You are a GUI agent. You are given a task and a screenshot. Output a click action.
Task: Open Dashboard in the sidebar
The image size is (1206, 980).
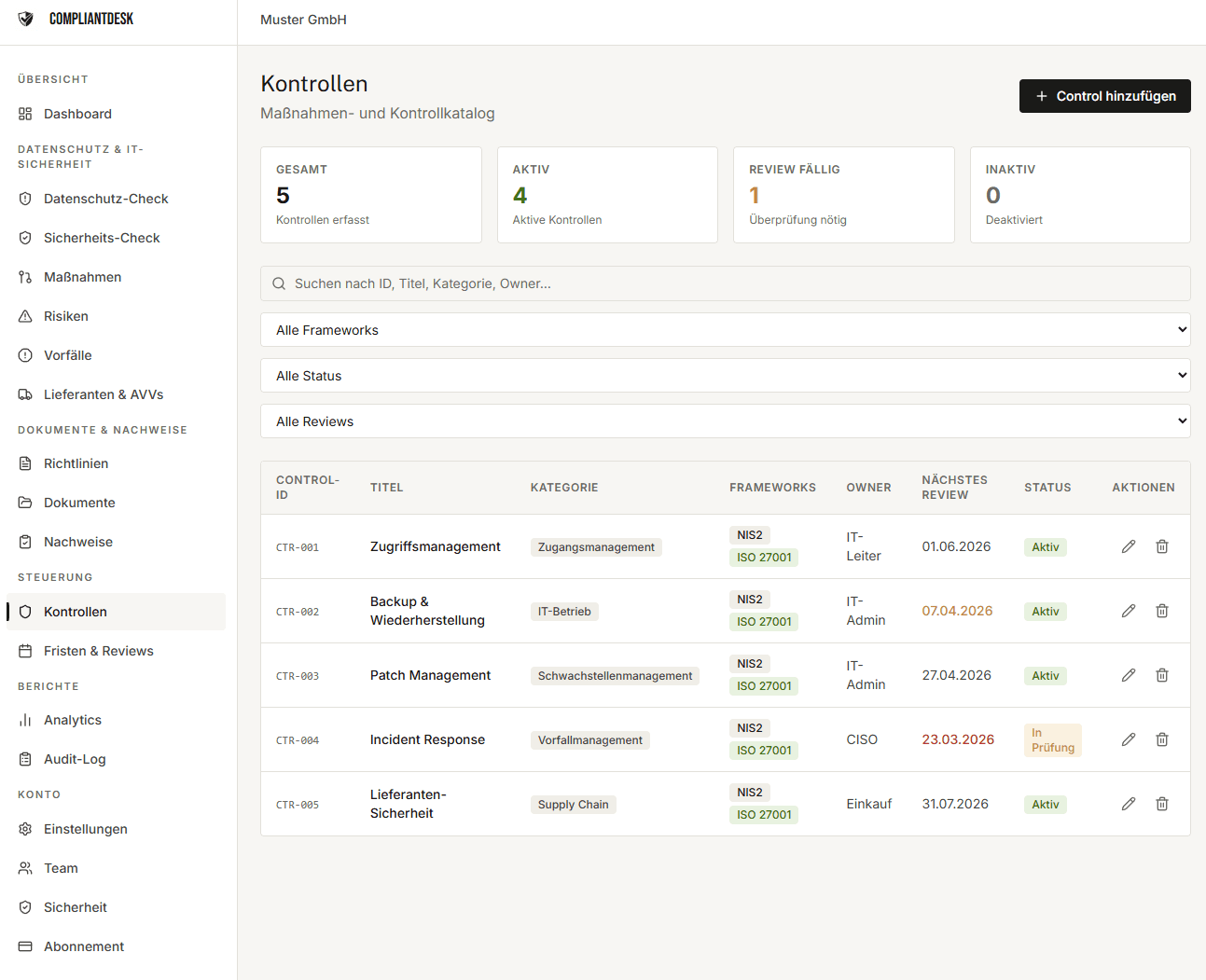point(77,114)
